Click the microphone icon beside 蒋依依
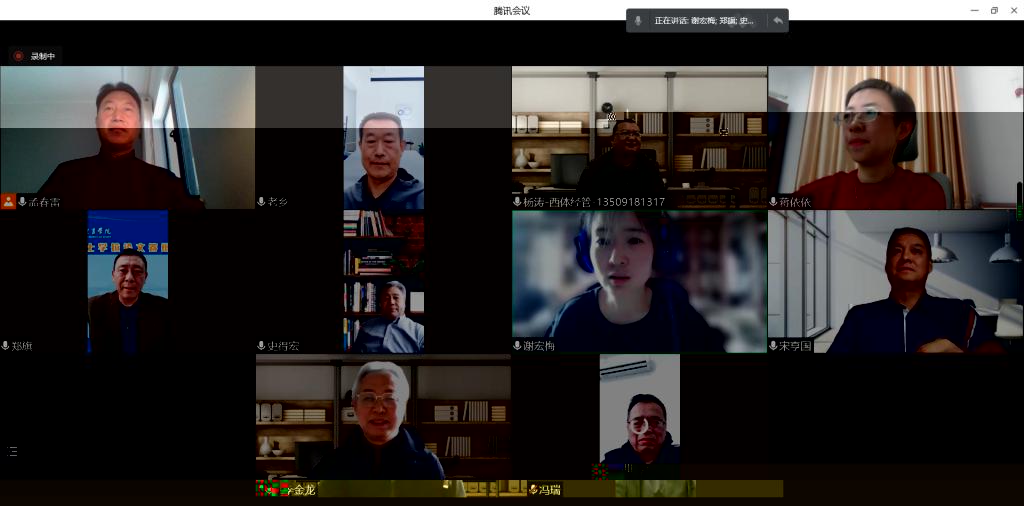1024x506 pixels. tap(774, 202)
